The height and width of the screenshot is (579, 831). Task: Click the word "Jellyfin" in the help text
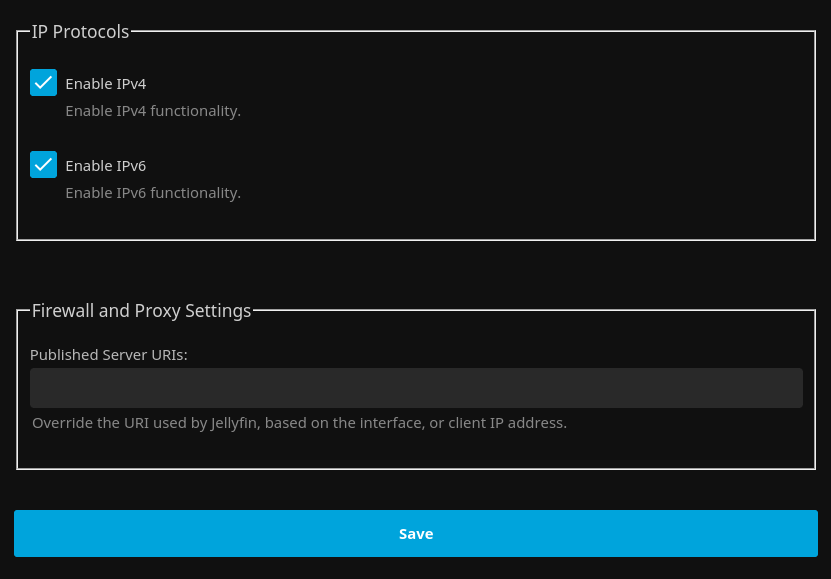pyautogui.click(x=236, y=423)
